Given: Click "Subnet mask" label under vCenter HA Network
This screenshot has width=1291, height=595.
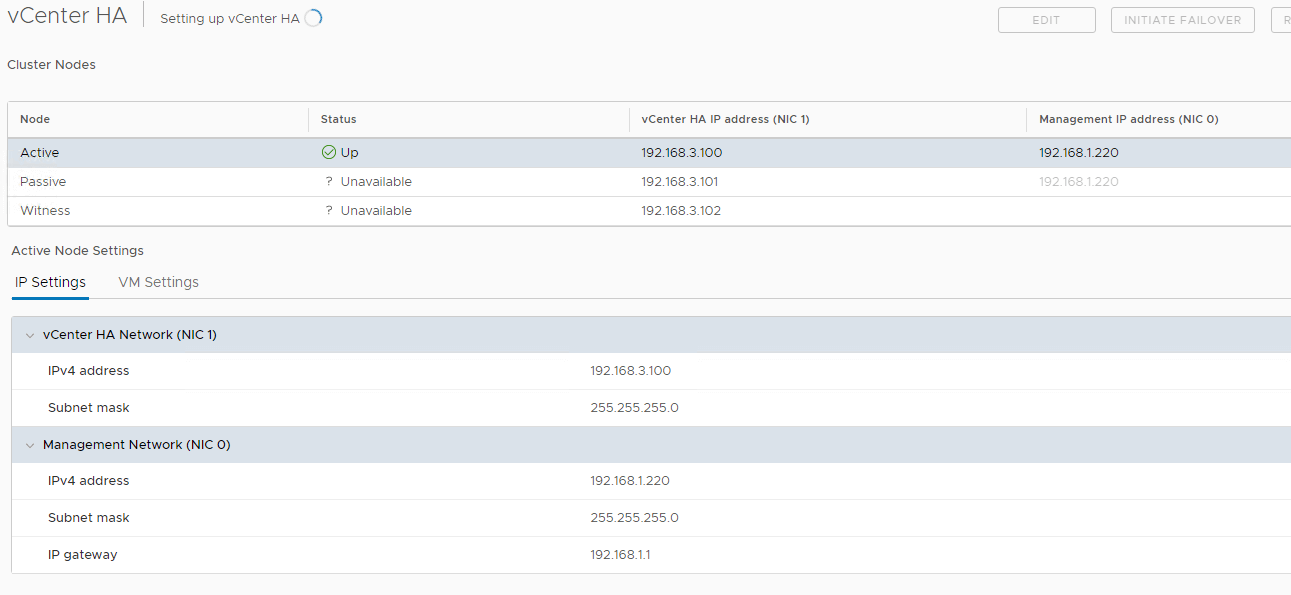Looking at the screenshot, I should point(89,408).
